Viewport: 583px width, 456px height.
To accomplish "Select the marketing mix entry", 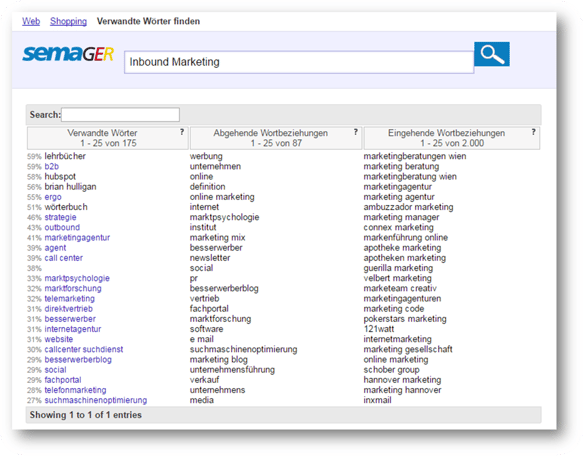I will (217, 238).
